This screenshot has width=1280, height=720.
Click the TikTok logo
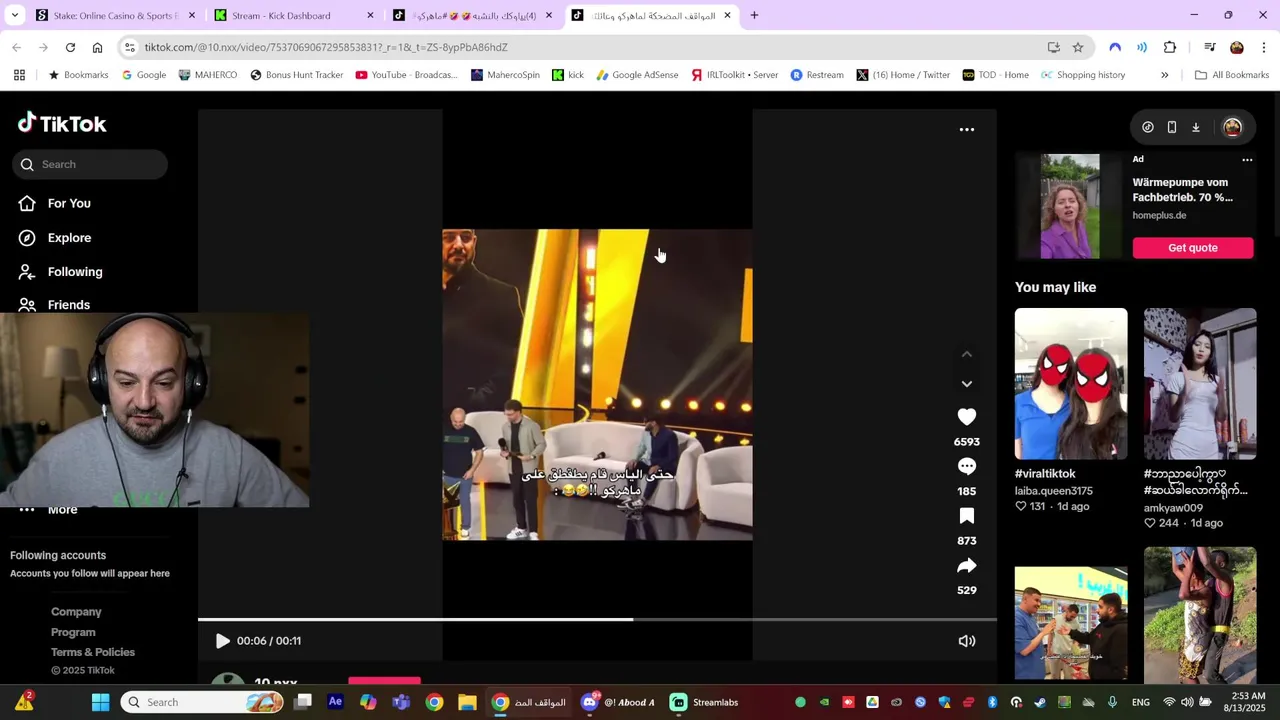62,123
